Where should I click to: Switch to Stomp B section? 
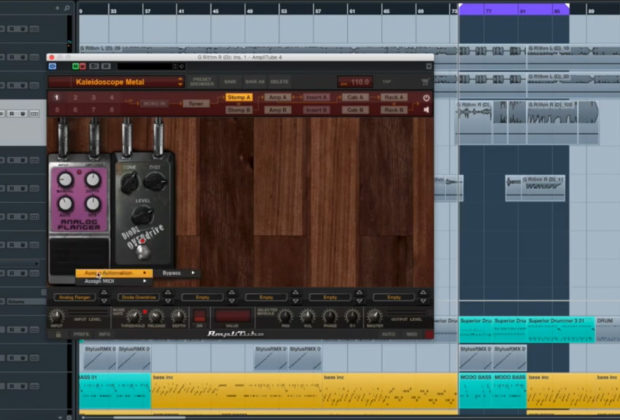[239, 110]
